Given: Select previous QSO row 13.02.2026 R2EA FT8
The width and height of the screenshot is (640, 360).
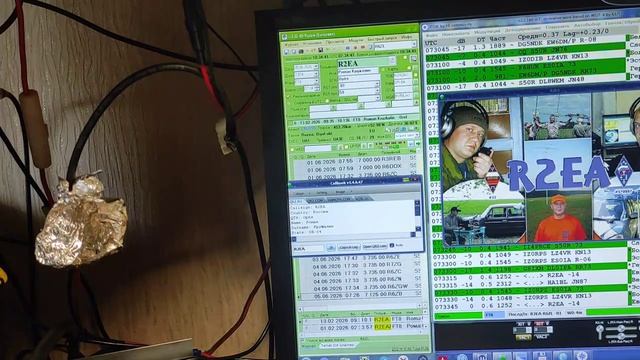Looking at the screenshot, I should (363, 320).
